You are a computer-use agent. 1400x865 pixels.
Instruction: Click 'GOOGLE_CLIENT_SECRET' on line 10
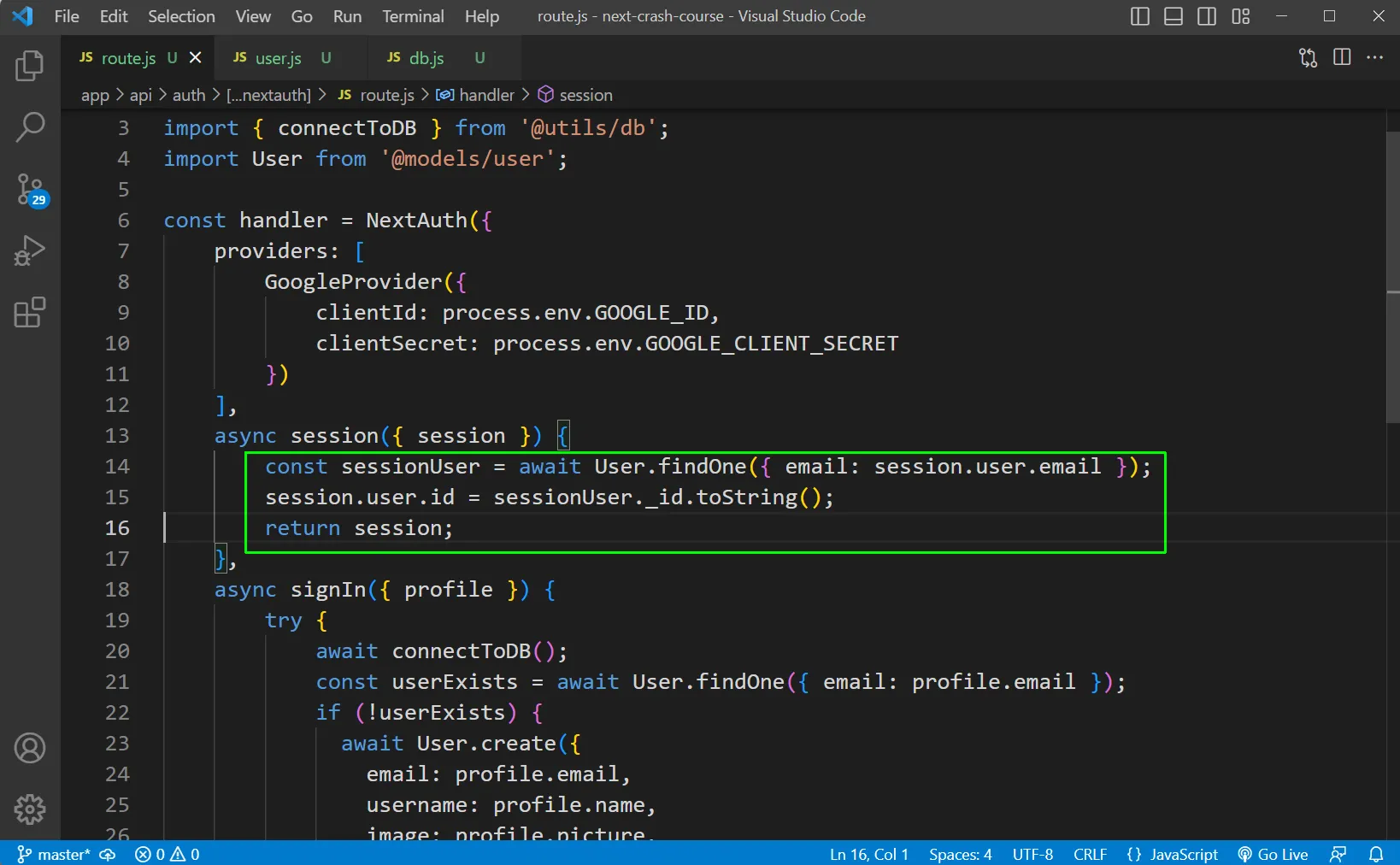point(772,343)
